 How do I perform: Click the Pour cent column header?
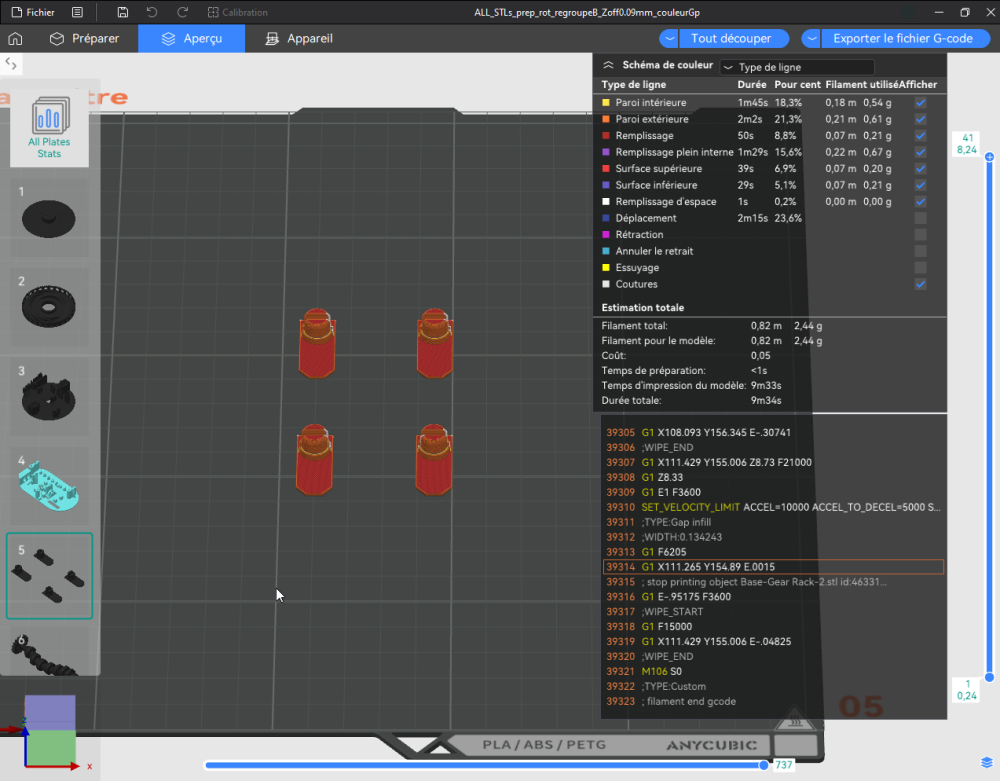point(797,84)
